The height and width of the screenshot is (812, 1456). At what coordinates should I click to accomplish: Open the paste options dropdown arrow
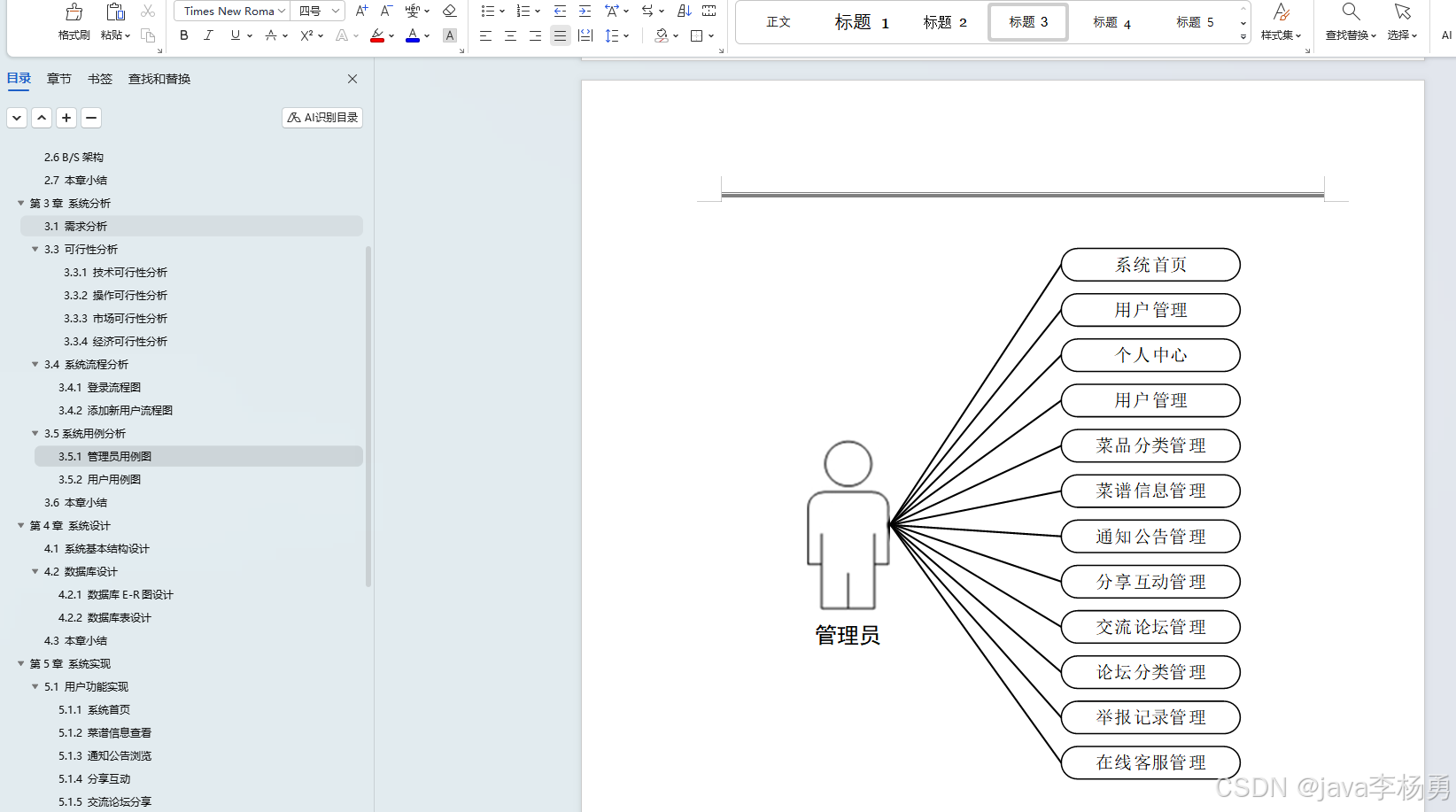coord(128,35)
